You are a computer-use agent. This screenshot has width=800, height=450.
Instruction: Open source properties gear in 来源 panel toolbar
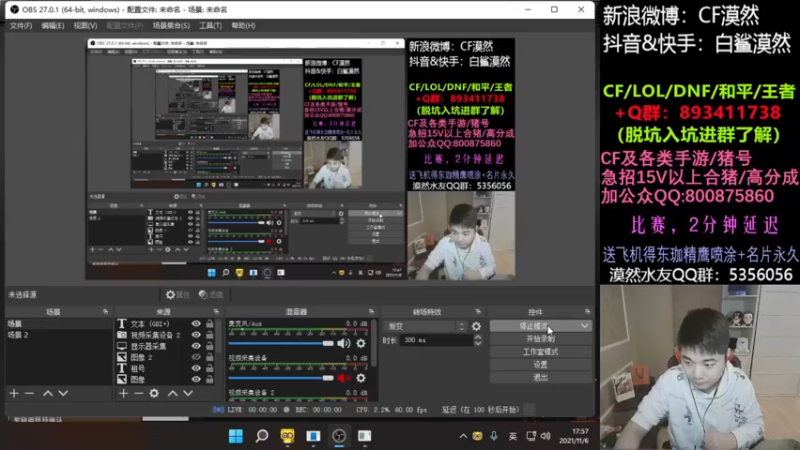tap(154, 393)
